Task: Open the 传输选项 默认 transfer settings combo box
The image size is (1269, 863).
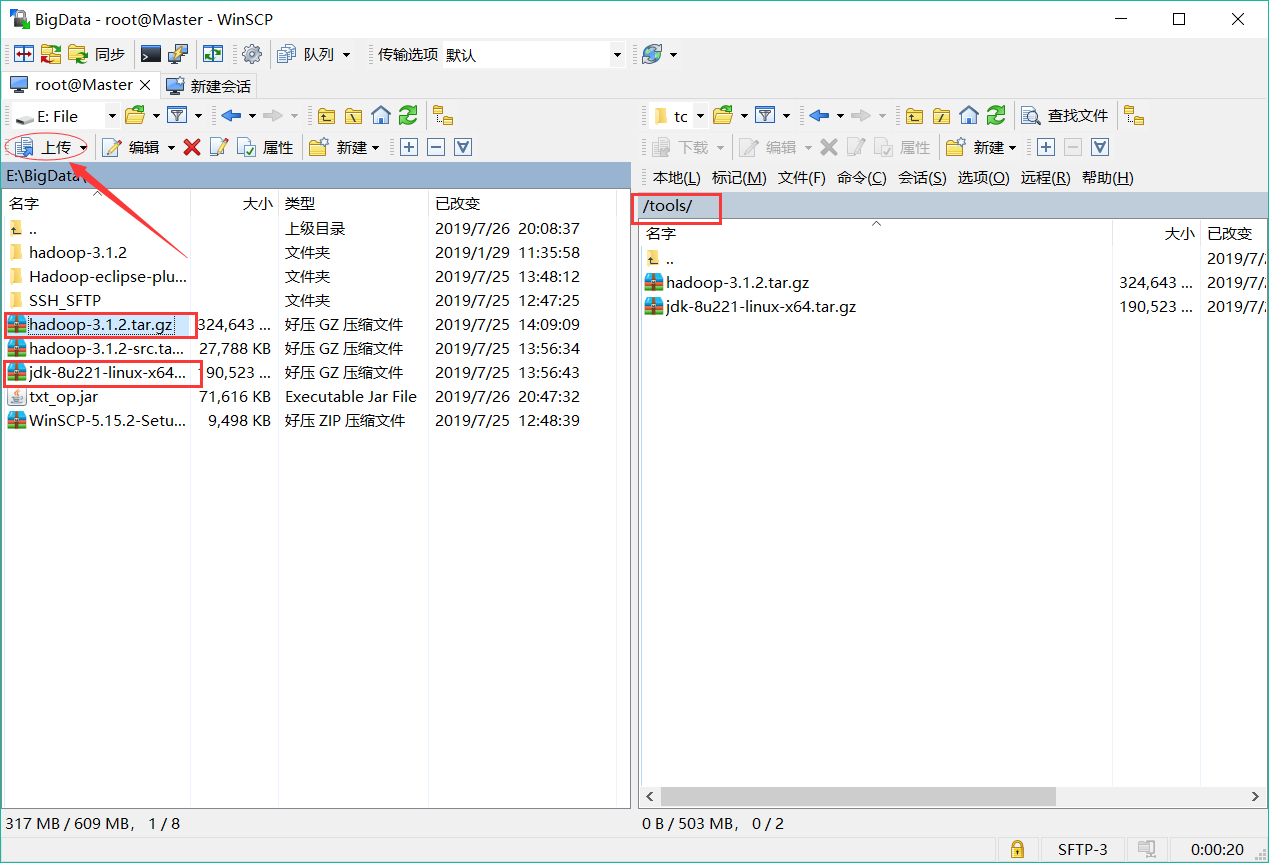Action: pyautogui.click(x=532, y=55)
